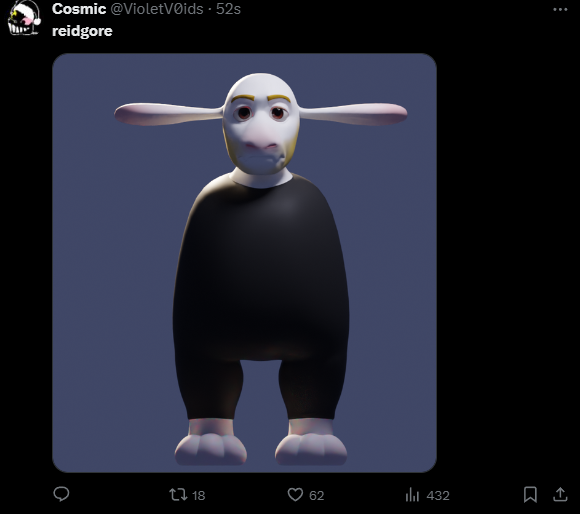Click the display name Cosmic

coord(79,9)
